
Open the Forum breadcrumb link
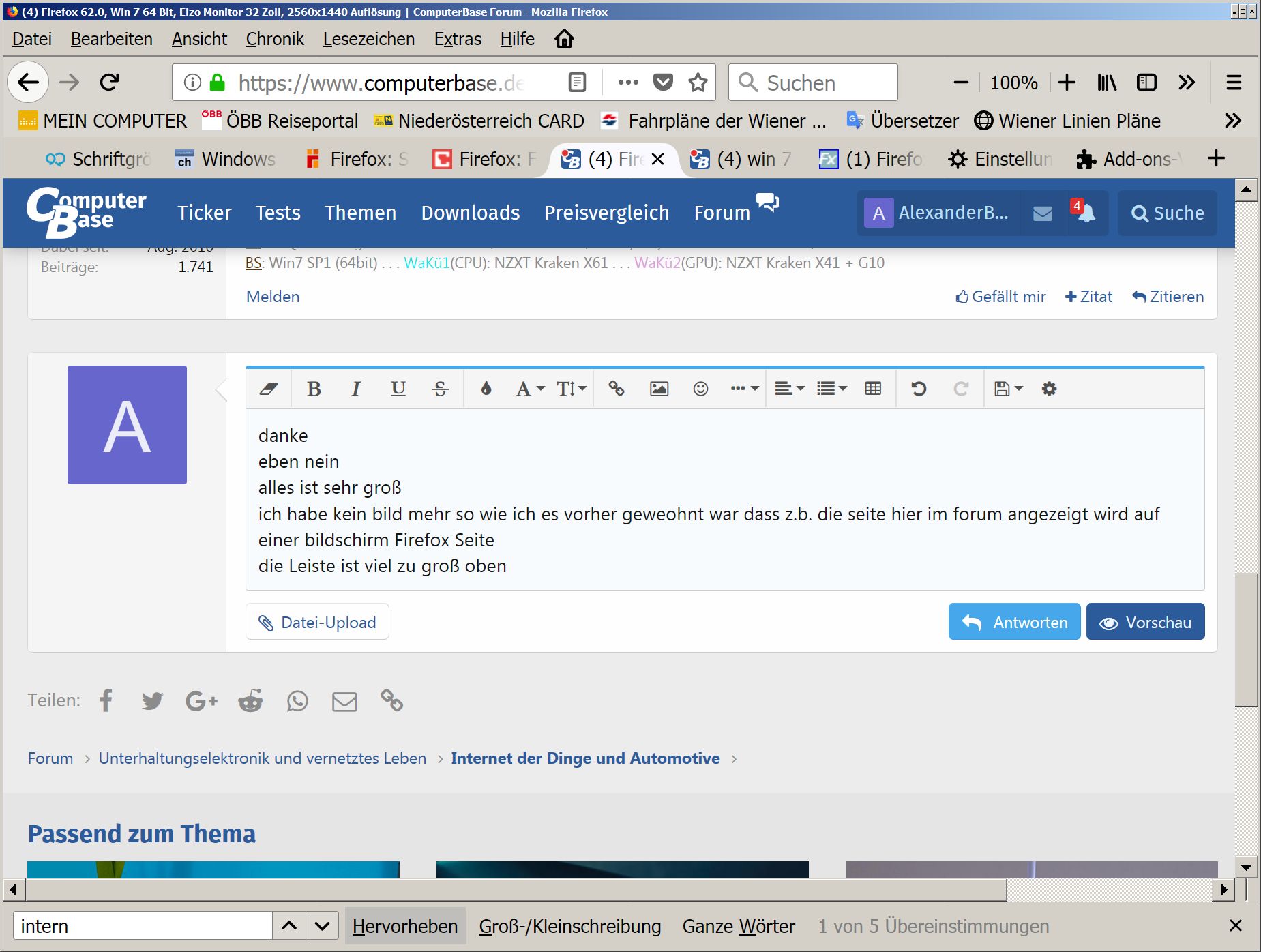pyautogui.click(x=50, y=758)
